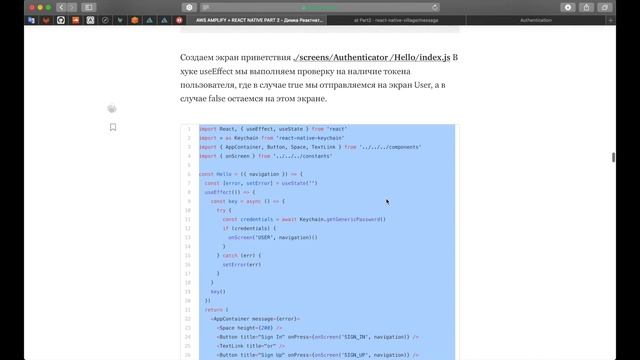Viewport: 640px width, 360px height.
Task: Click the 'setError(err)' line
Action: [x=242, y=264]
